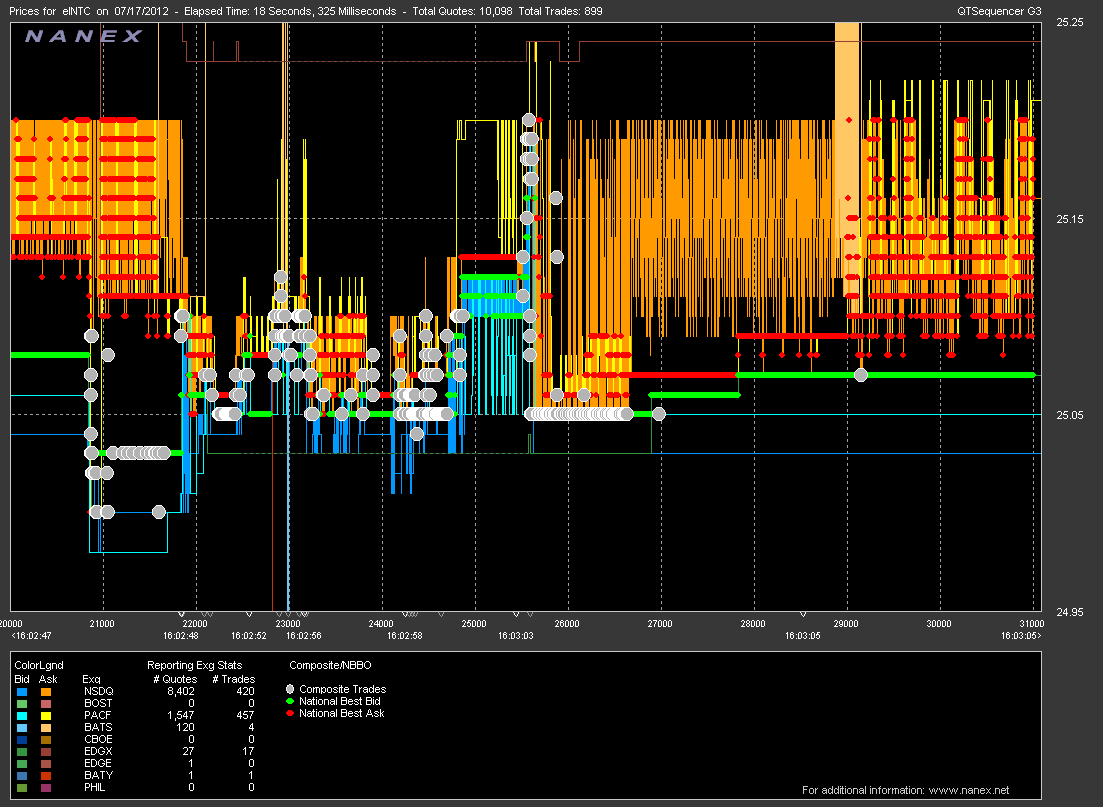Choose the BATY ask color swatch

[46, 775]
